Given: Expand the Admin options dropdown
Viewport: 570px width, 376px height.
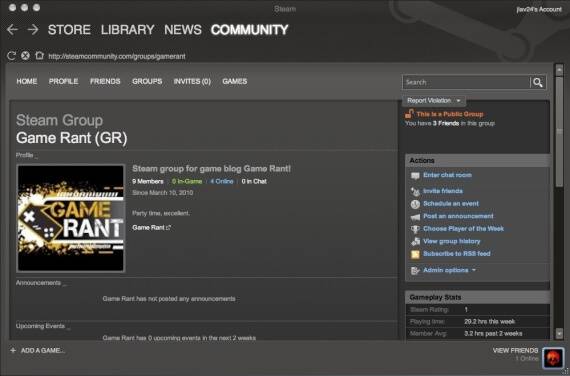Looking at the screenshot, I should 449,270.
